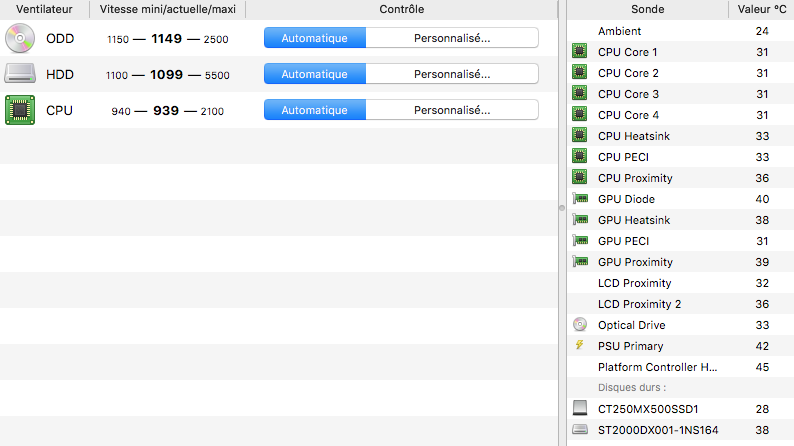This screenshot has height=446, width=794.
Task: Click the CT250MX500SSD1 temperature value 28
Action: [762, 409]
